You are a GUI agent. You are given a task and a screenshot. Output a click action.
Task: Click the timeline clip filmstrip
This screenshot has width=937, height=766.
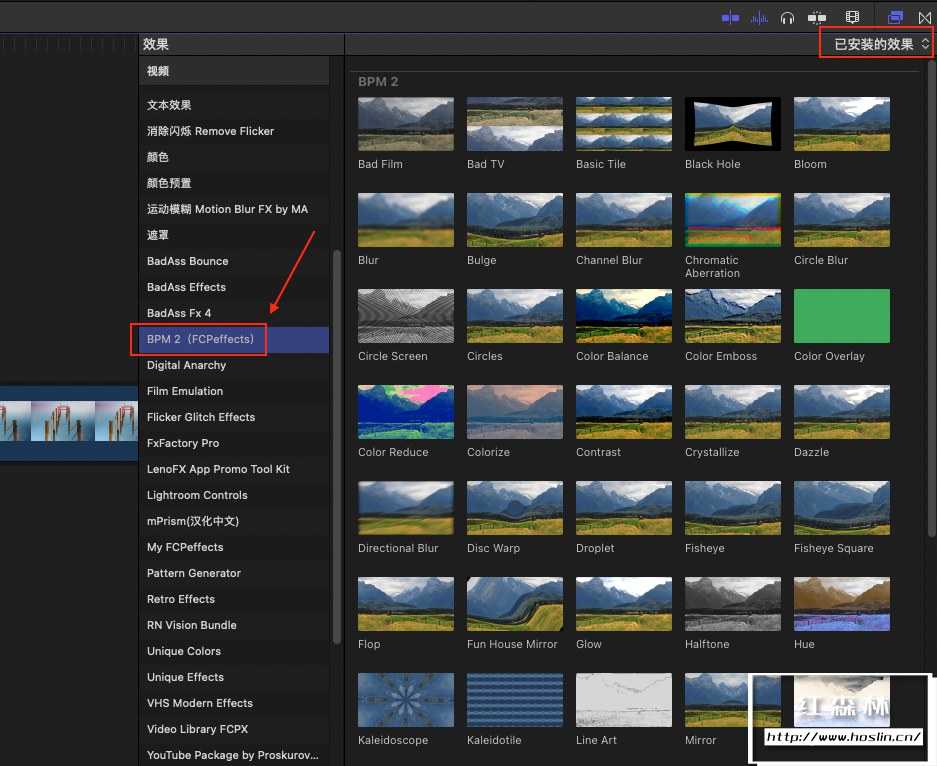point(68,422)
